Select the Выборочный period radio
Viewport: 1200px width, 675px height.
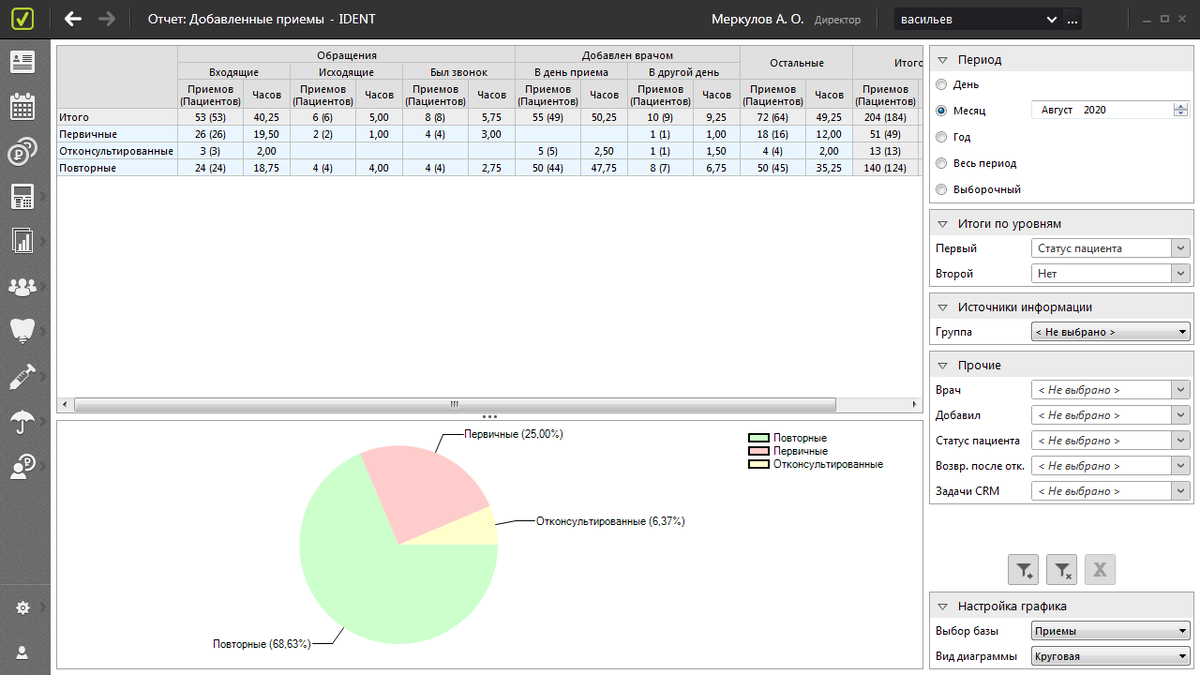coord(941,189)
